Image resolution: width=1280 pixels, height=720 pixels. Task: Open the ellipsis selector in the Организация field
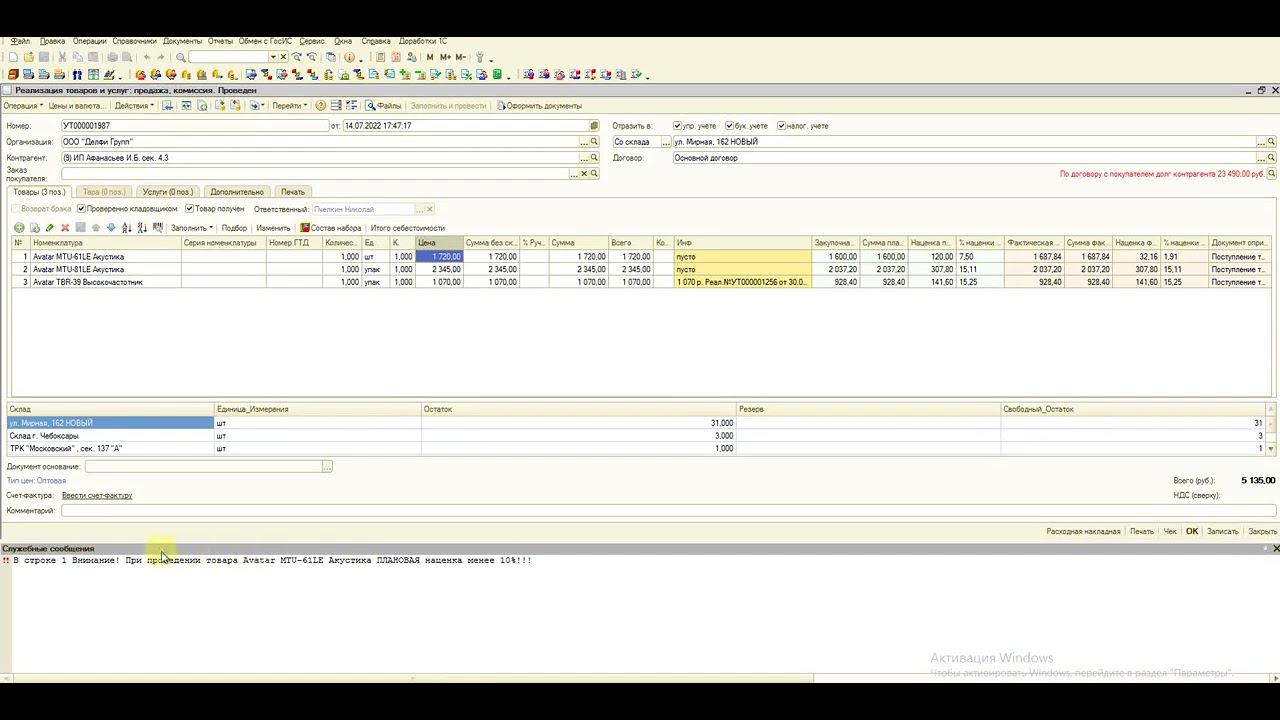[585, 142]
